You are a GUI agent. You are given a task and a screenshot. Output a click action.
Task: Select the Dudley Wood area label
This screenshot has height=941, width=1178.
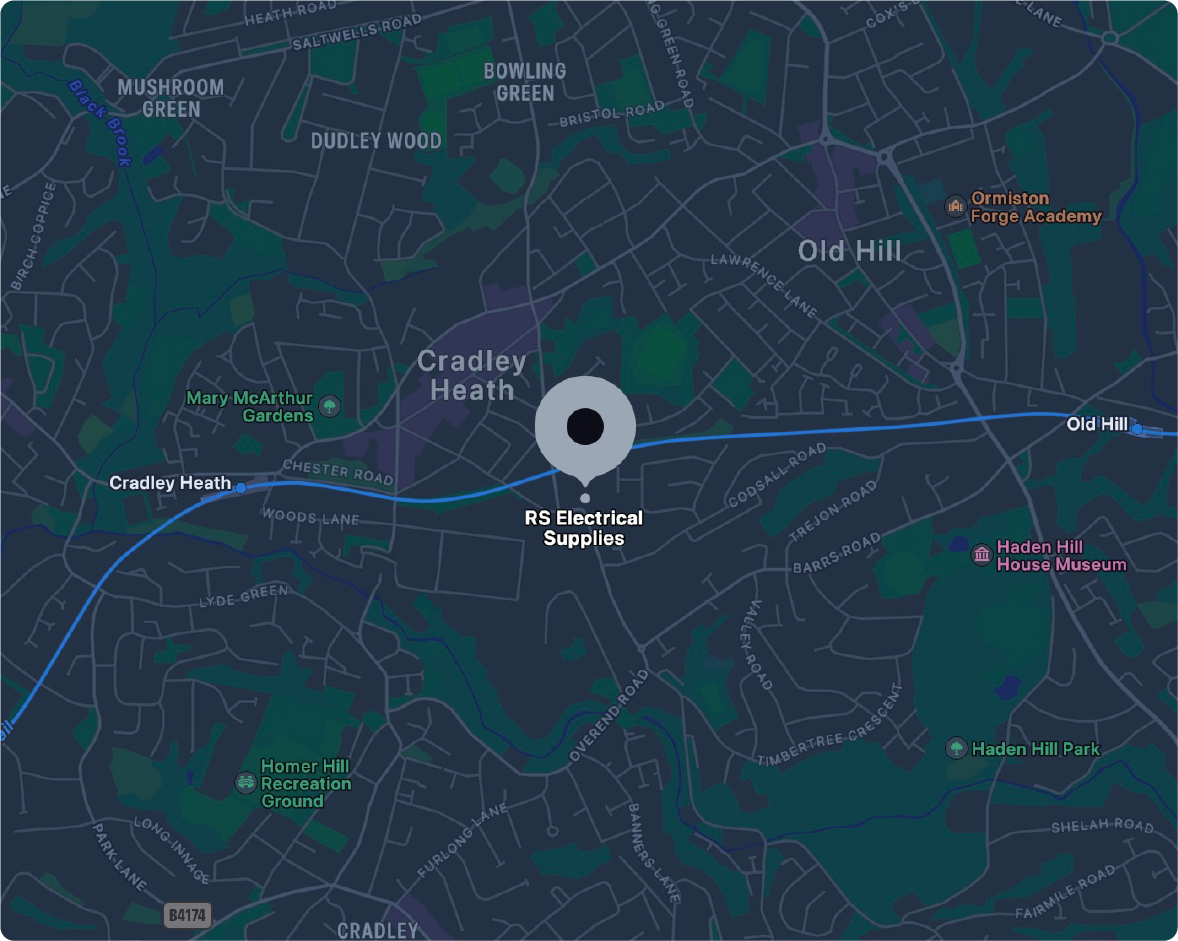click(x=376, y=140)
